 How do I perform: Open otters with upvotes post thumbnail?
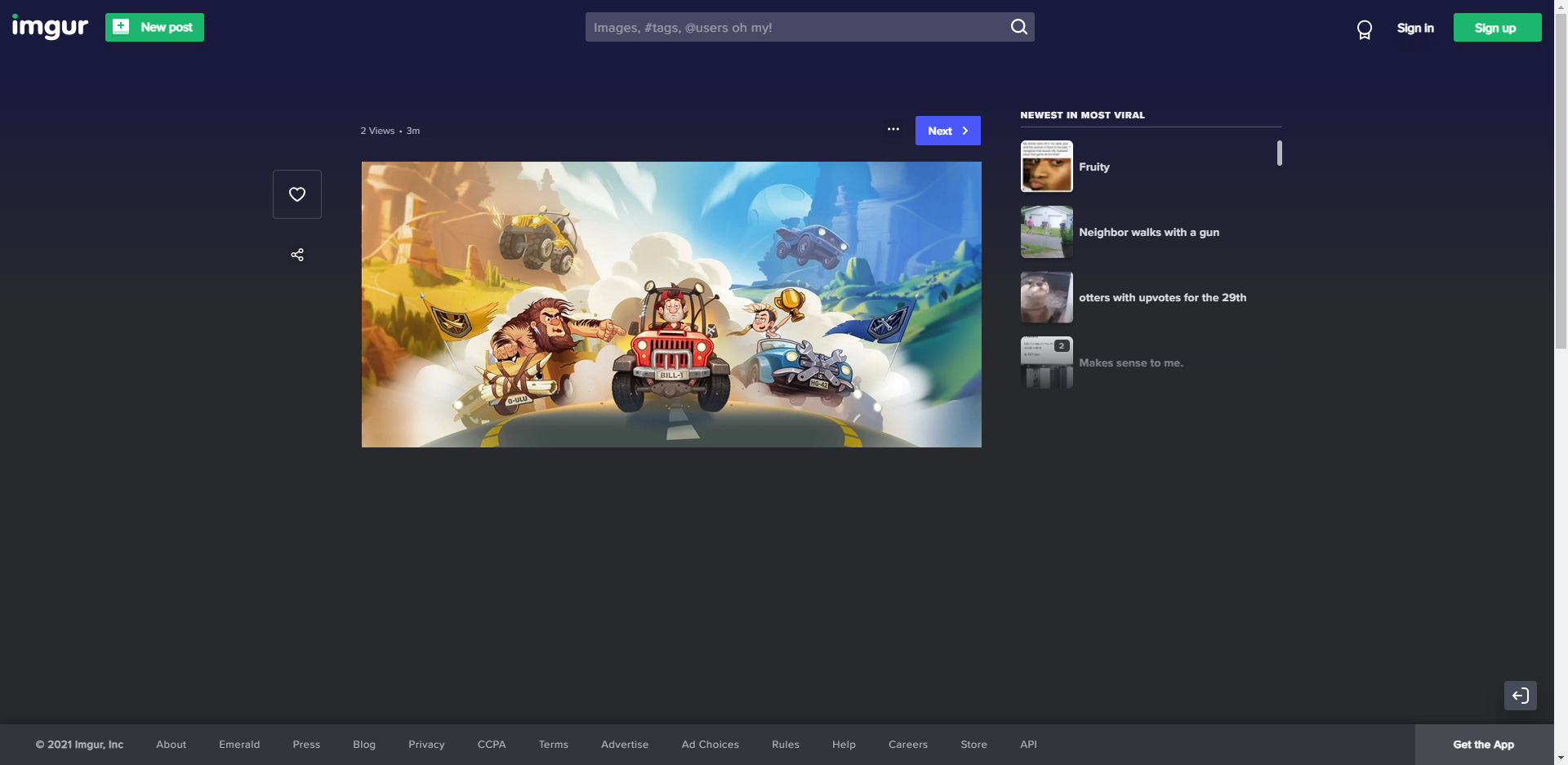tap(1047, 297)
